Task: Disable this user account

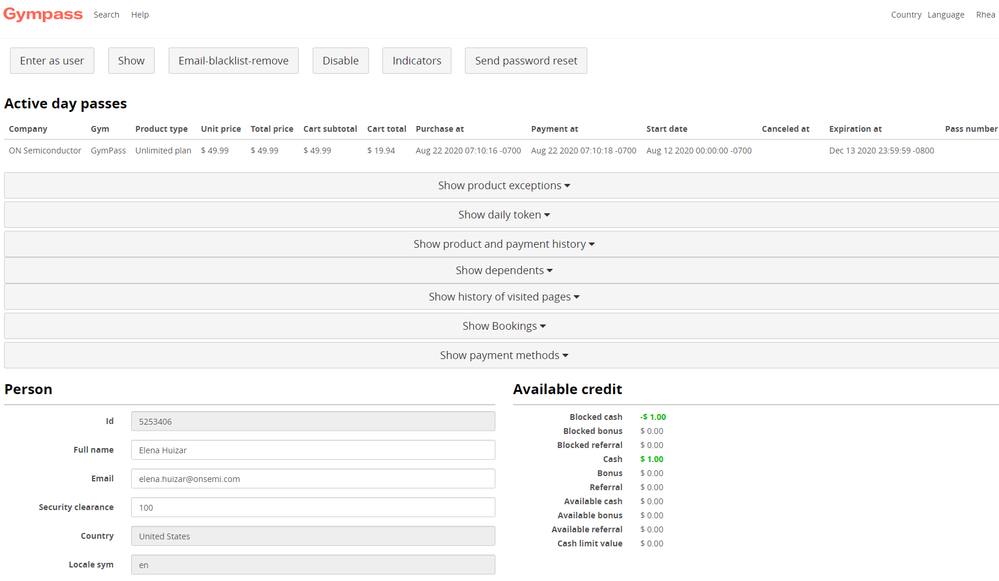Action: pyautogui.click(x=340, y=61)
